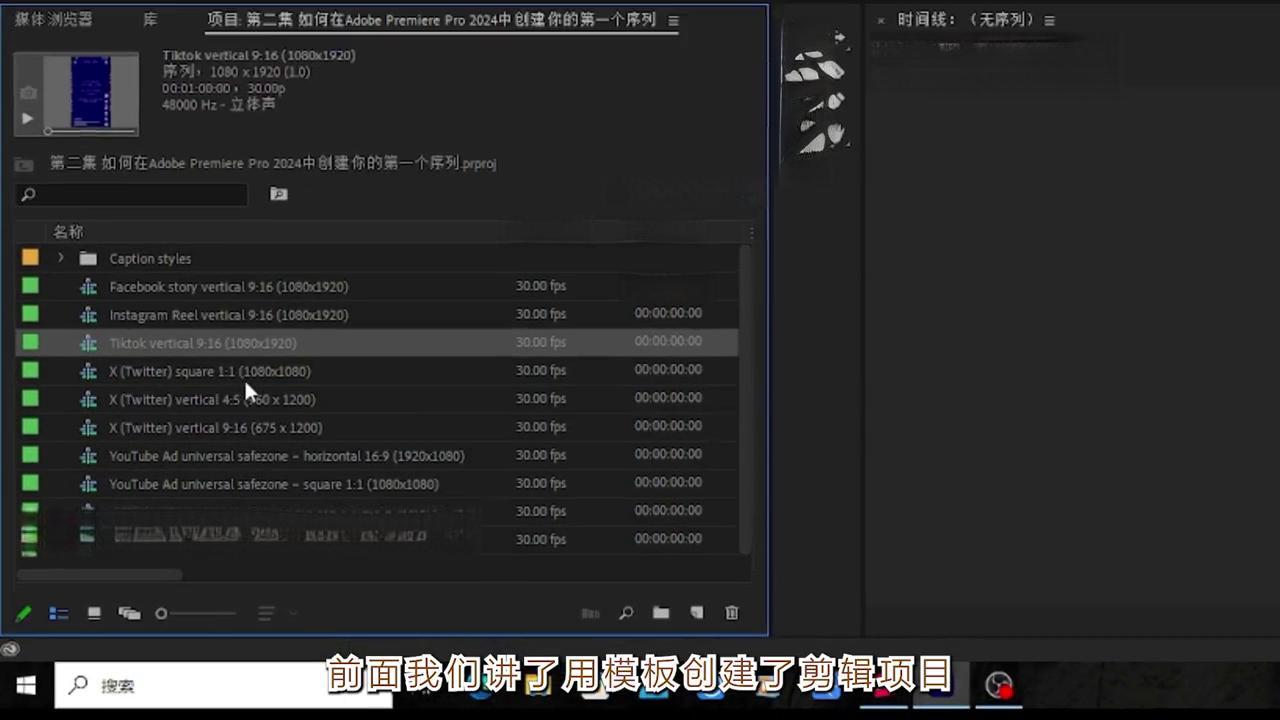The width and height of the screenshot is (1280, 720).
Task: Click the green label of the Tiktok vertical row
Action: [x=30, y=342]
